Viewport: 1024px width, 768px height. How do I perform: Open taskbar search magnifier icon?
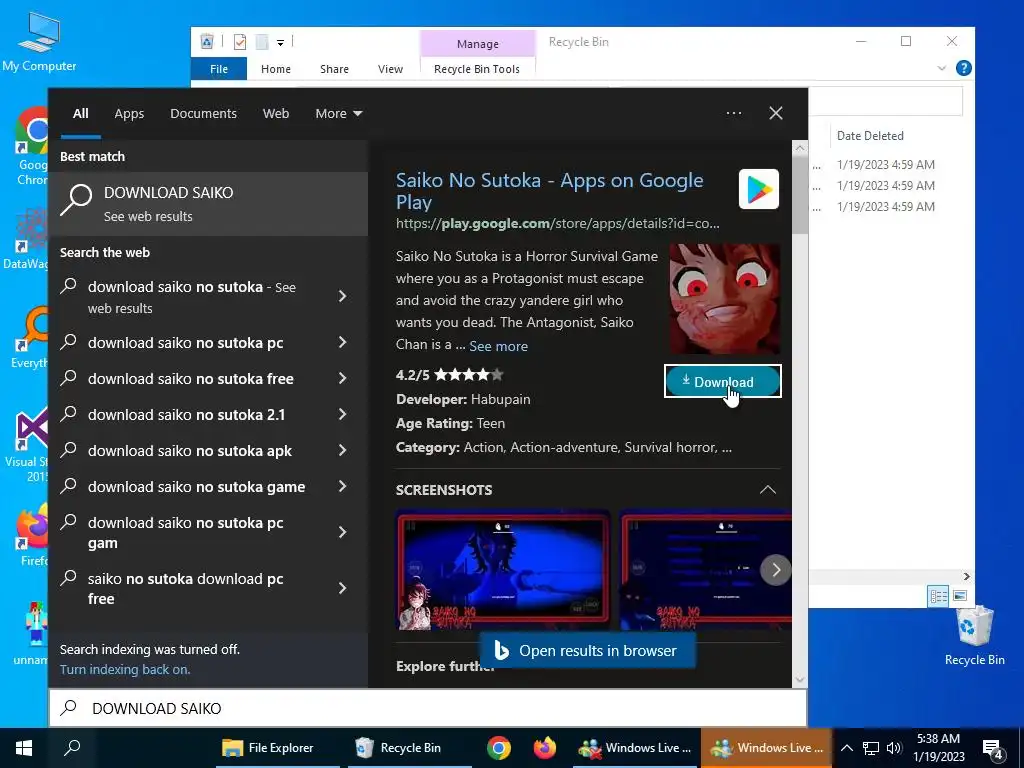click(x=72, y=748)
